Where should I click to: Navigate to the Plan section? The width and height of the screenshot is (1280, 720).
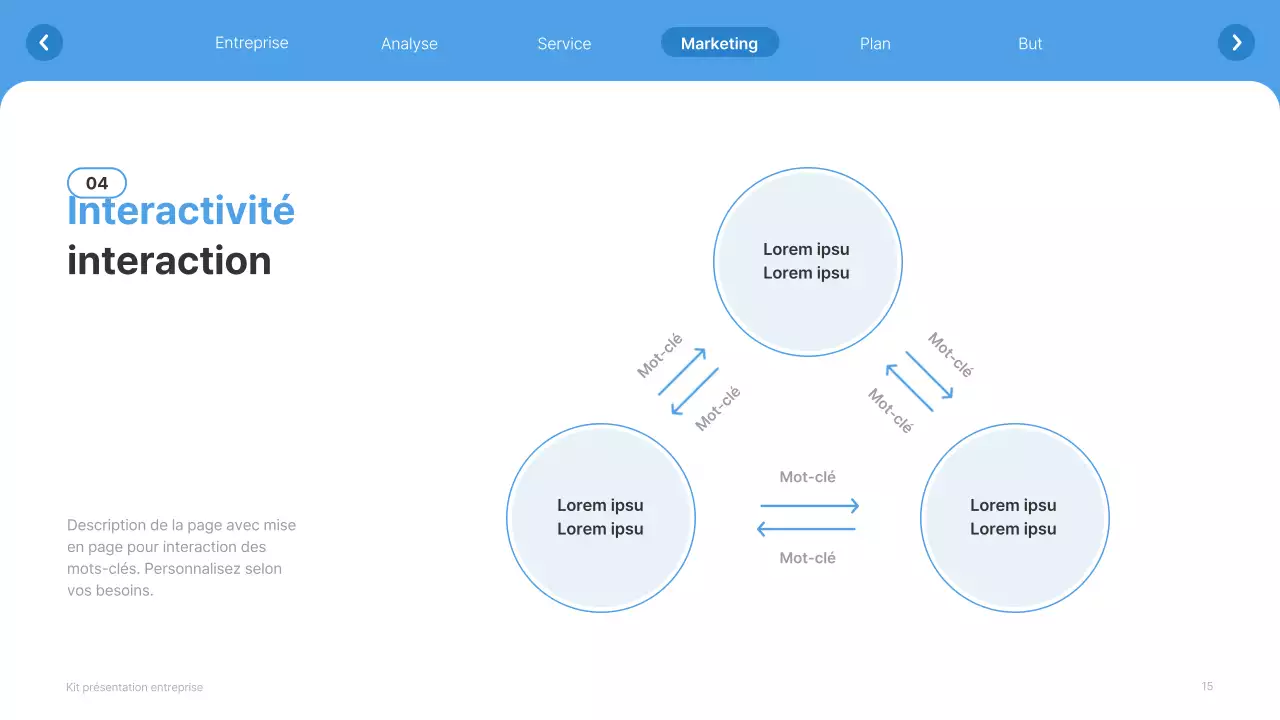(x=875, y=43)
